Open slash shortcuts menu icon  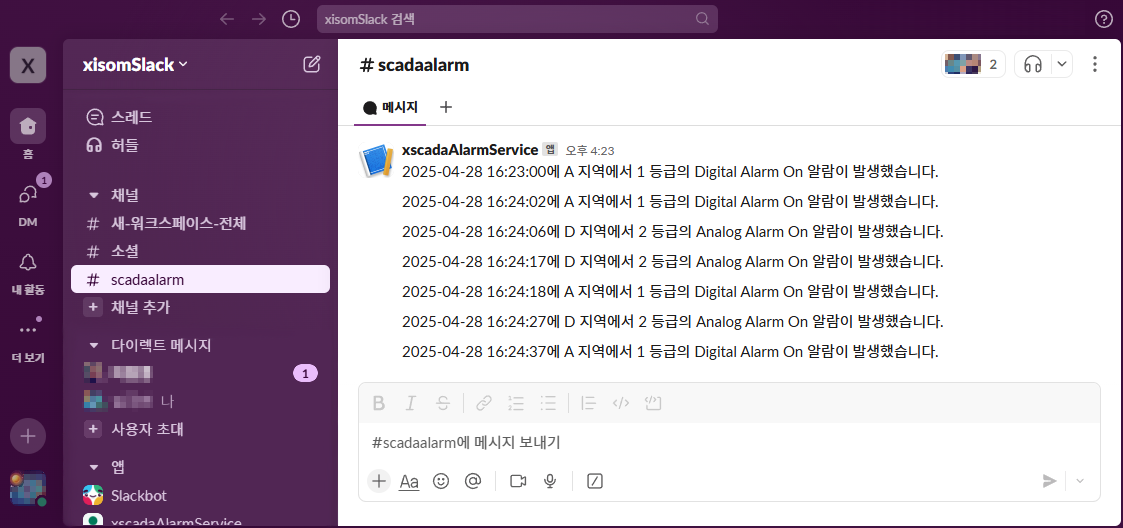coord(594,481)
